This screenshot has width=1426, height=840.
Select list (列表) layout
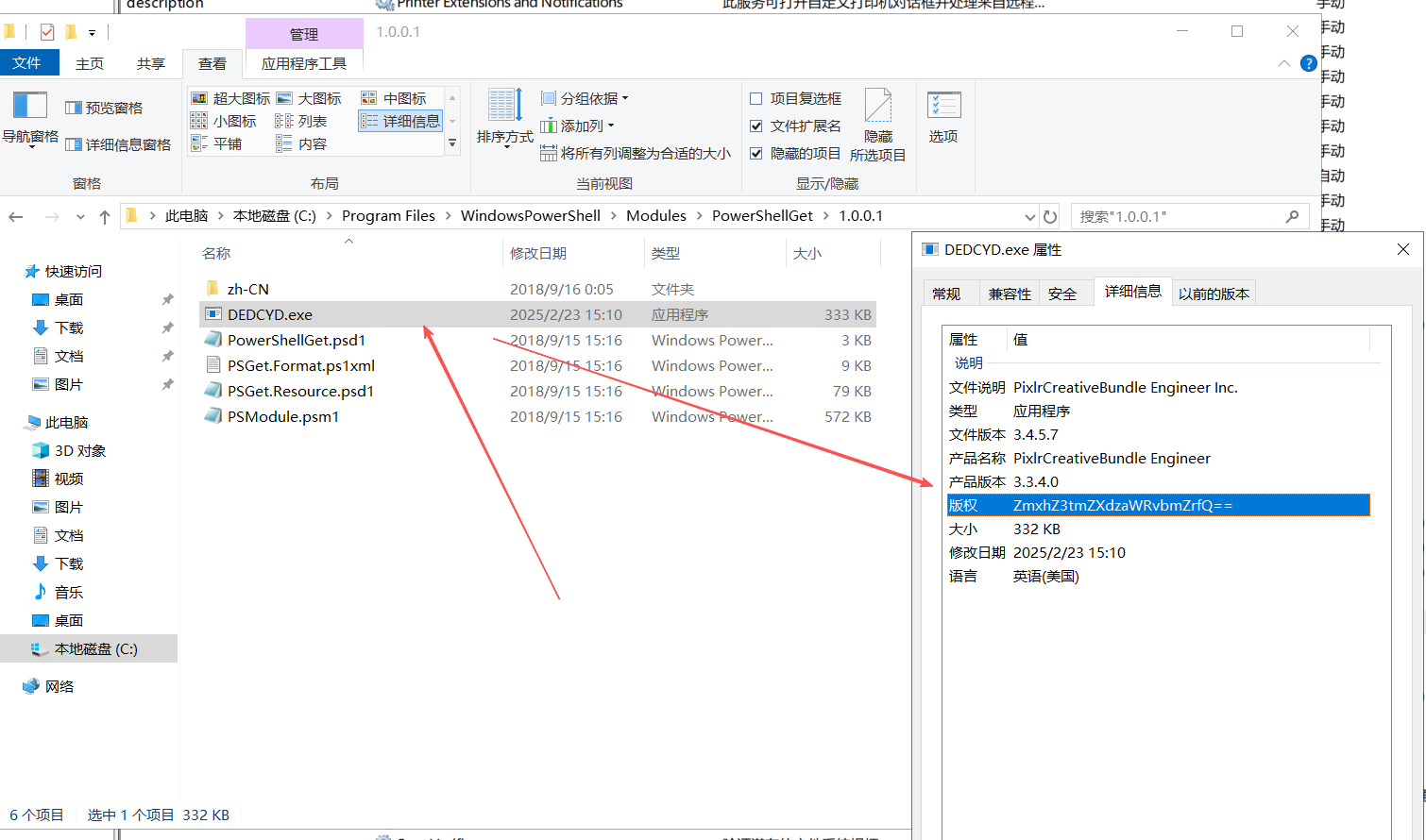301,121
